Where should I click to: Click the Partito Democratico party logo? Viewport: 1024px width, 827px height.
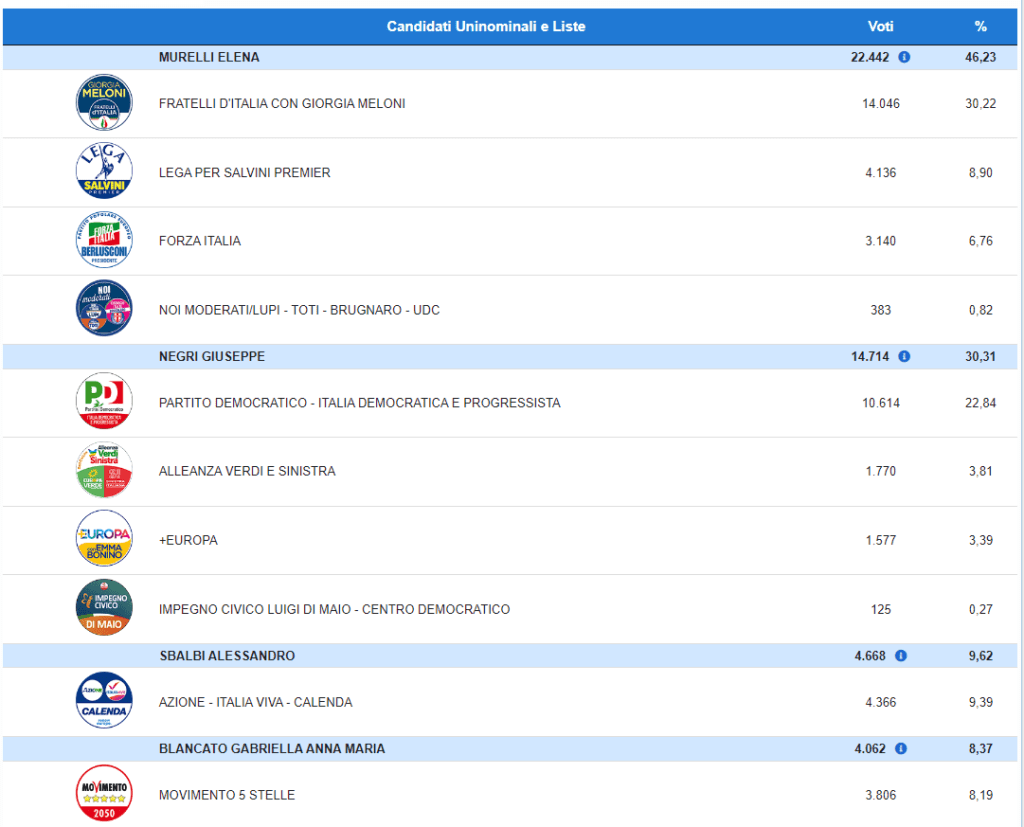(x=104, y=402)
